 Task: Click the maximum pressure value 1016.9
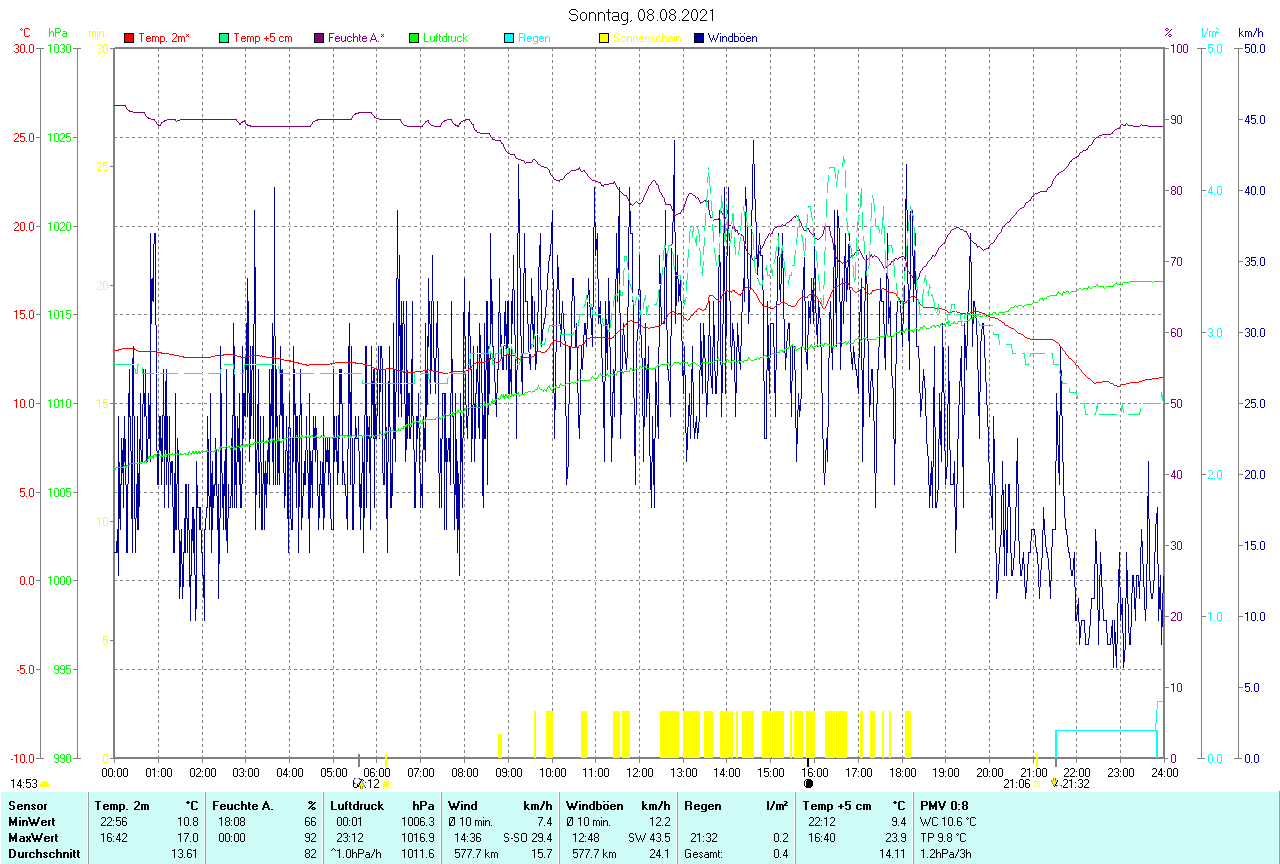418,838
